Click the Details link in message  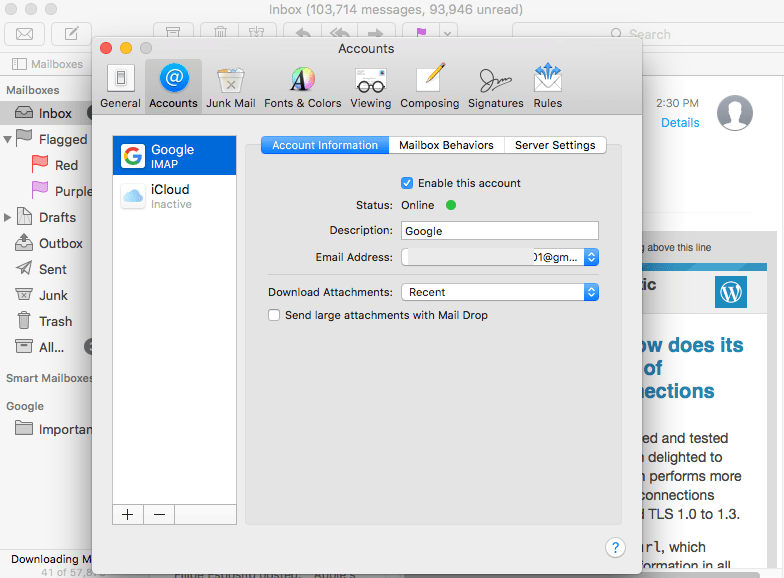pos(680,123)
